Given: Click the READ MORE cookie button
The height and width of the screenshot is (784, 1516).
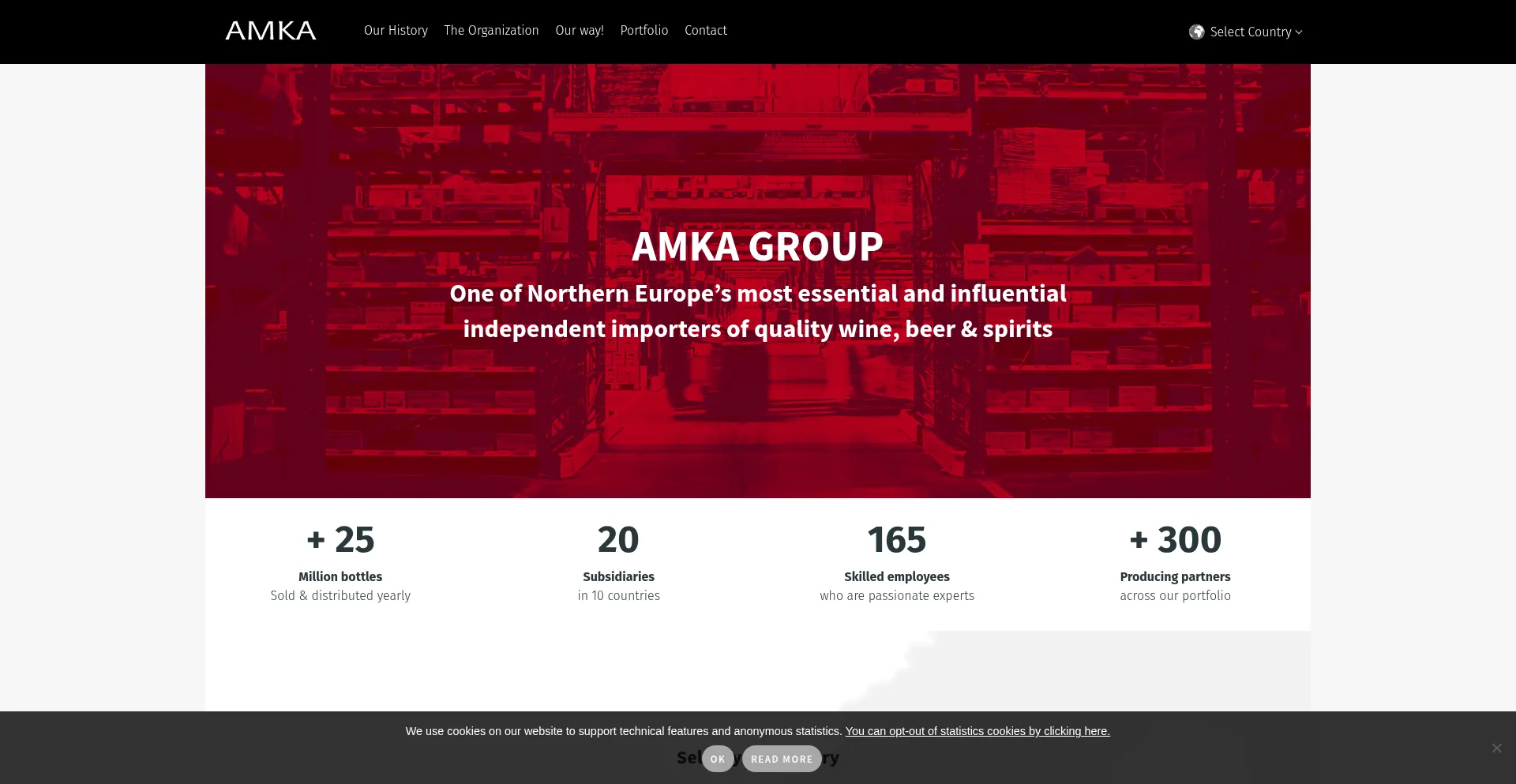Looking at the screenshot, I should (781, 759).
